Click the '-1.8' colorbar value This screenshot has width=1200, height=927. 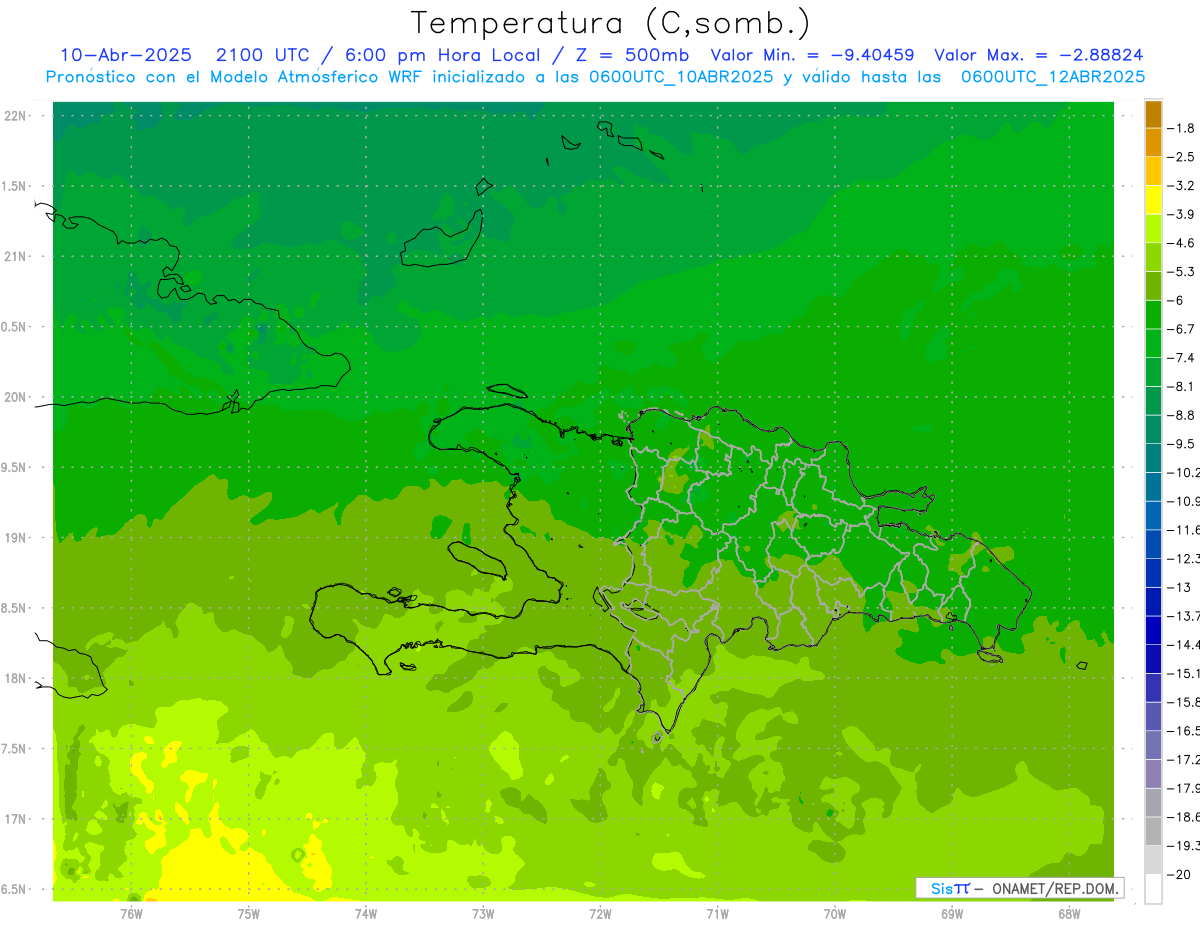(1182, 128)
